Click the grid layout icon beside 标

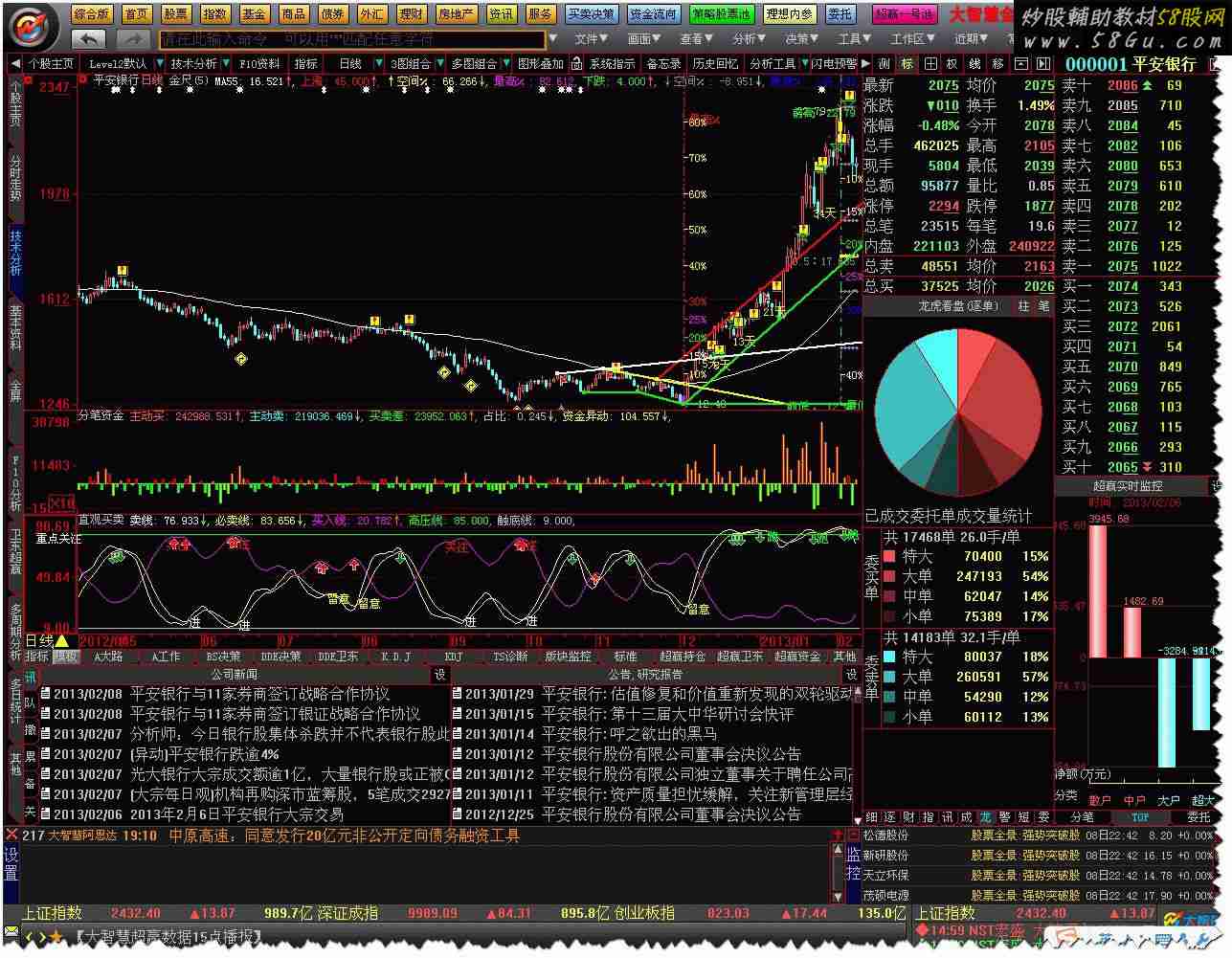click(930, 63)
